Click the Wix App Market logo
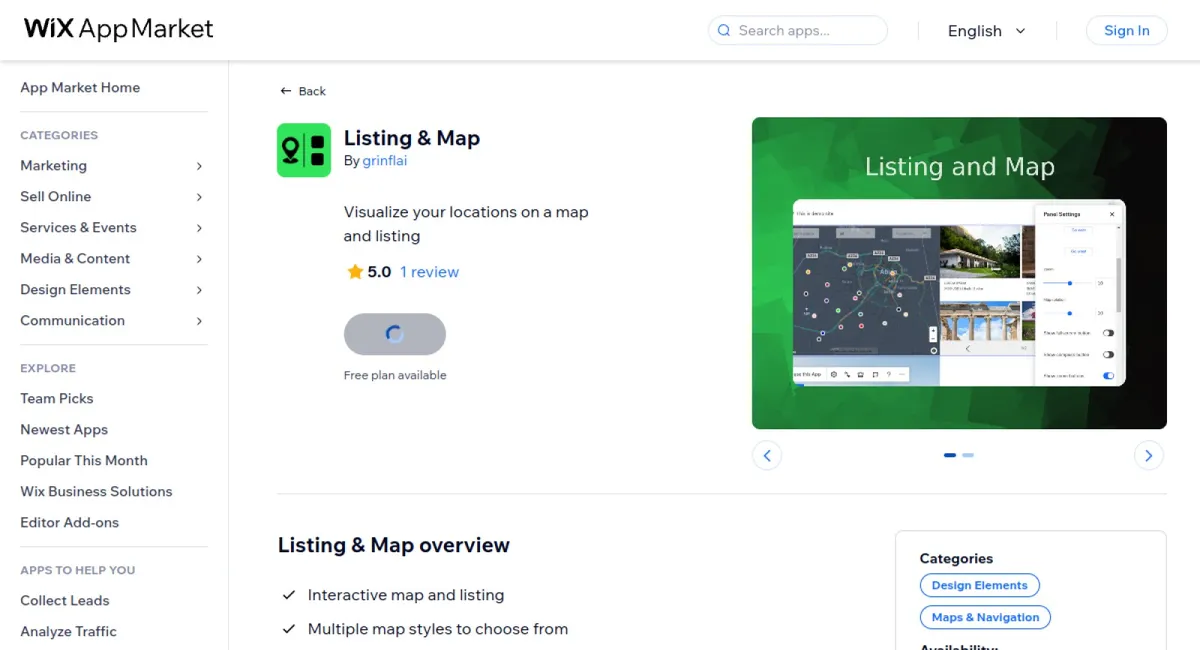Screen dimensions: 1200x650 (x=119, y=29)
